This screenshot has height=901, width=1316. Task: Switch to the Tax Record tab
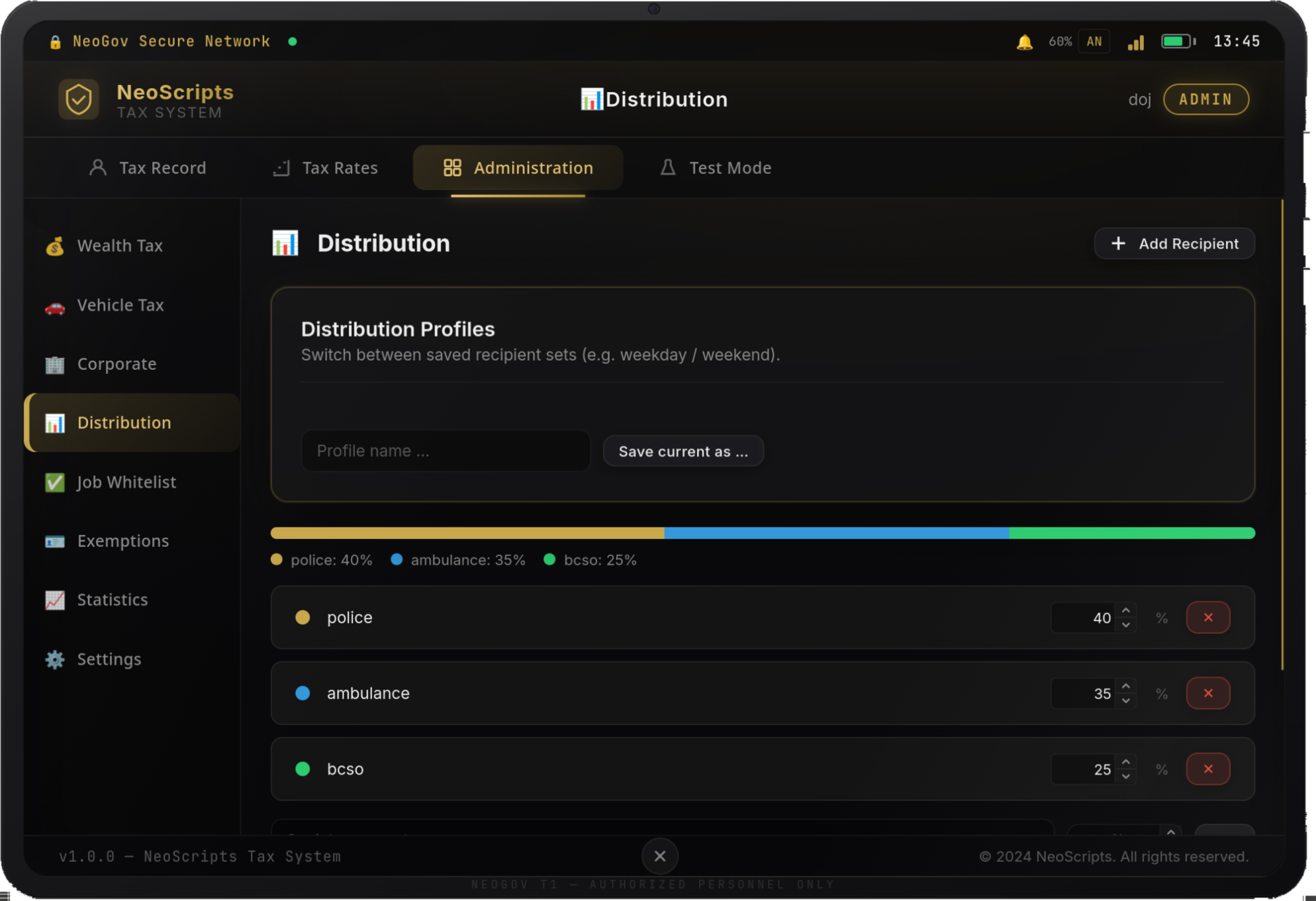[148, 168]
